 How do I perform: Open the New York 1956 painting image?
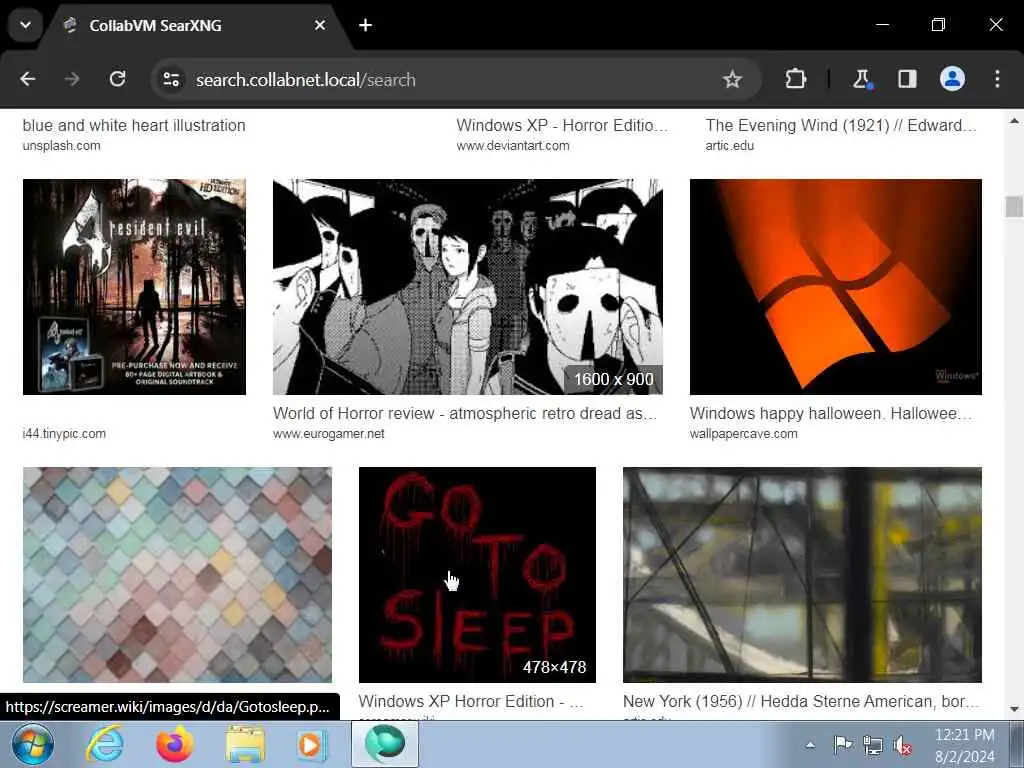pyautogui.click(x=802, y=575)
